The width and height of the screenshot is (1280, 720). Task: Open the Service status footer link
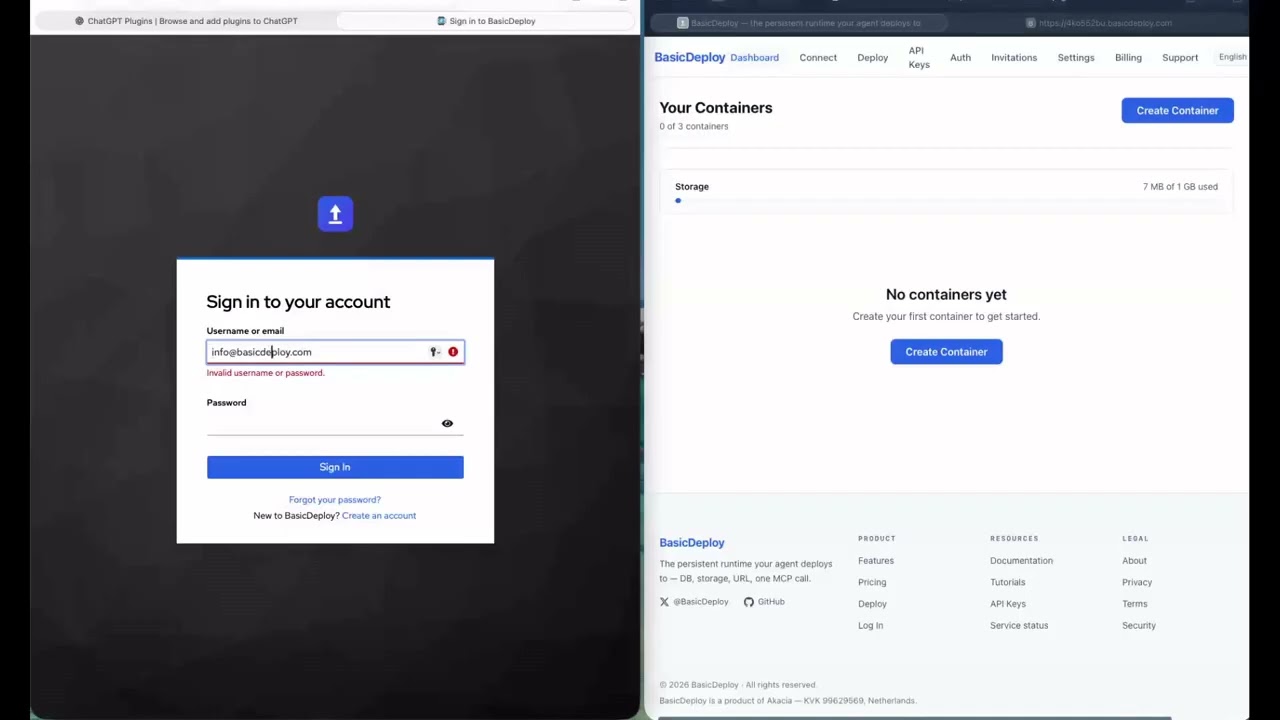(1019, 626)
